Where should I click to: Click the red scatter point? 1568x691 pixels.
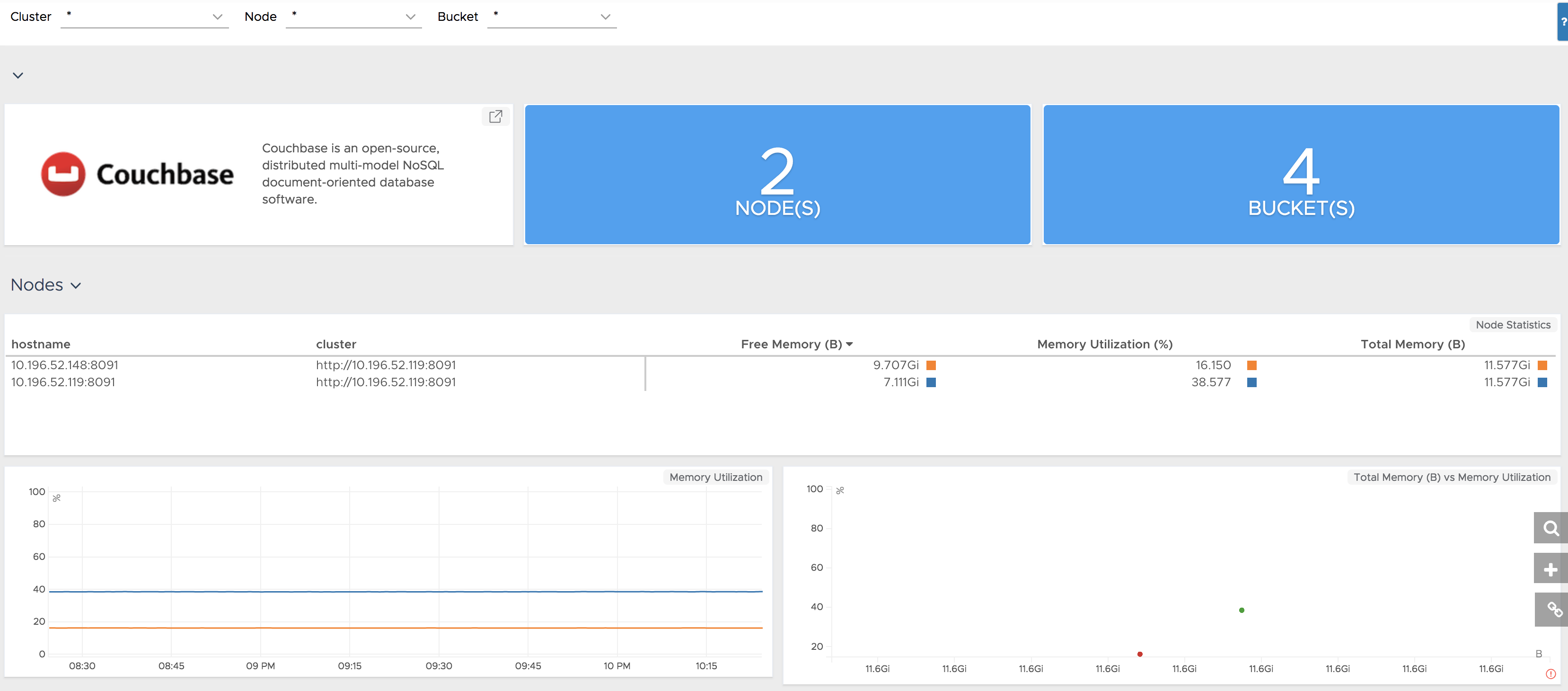1139,654
